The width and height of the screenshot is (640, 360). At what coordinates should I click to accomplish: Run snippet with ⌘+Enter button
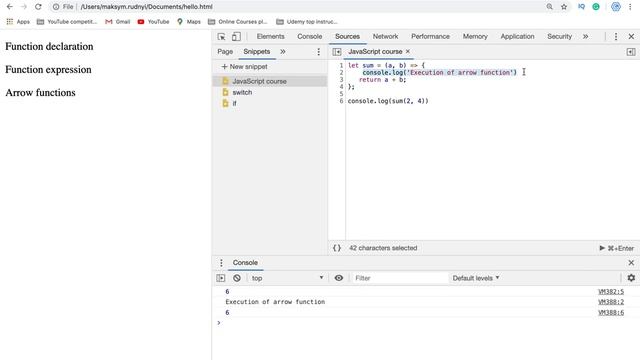tap(616, 248)
